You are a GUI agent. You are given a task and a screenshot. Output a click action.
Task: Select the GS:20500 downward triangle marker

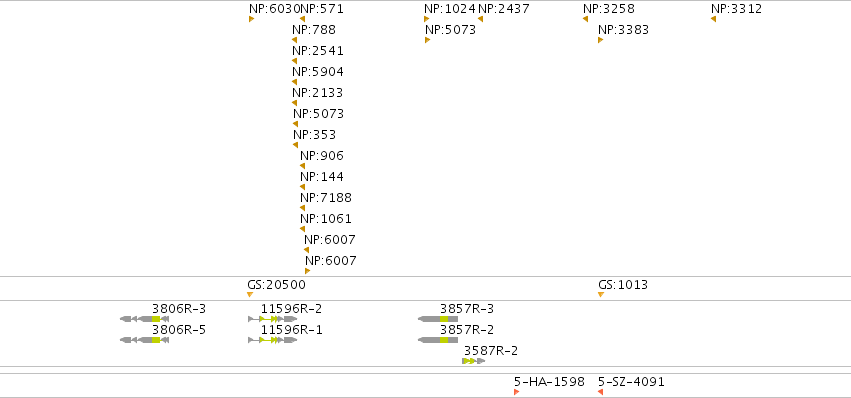tap(250, 294)
